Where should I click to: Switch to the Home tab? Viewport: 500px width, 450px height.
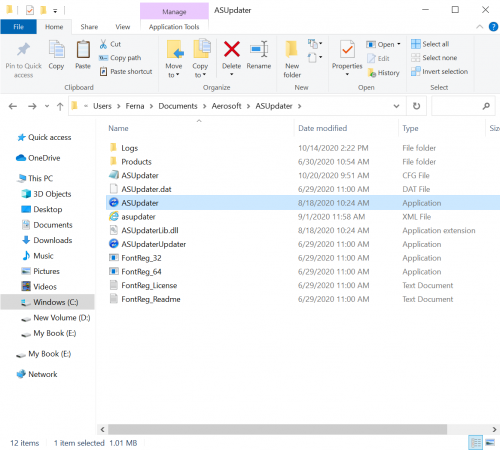click(x=54, y=27)
